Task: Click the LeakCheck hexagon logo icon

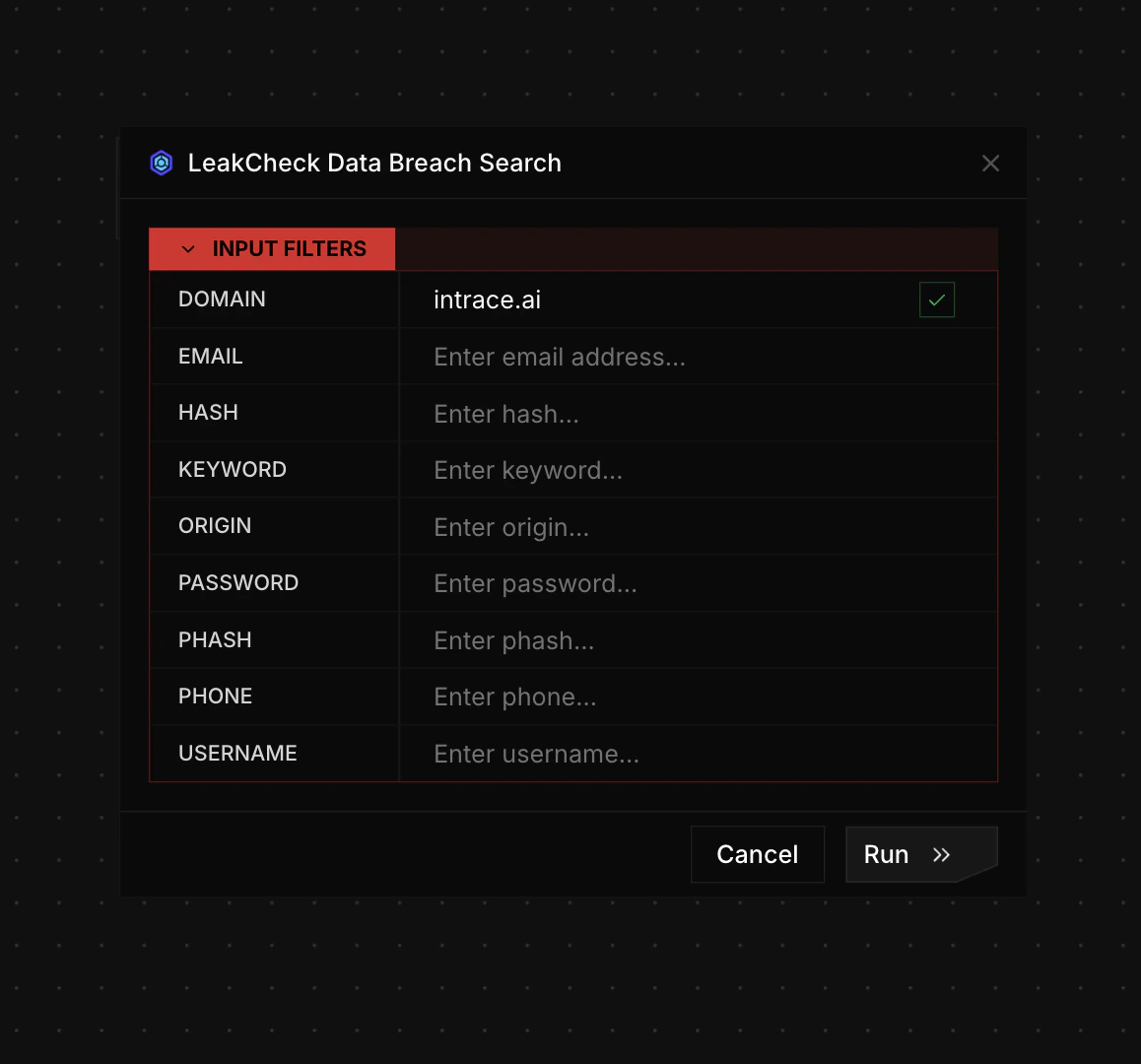Action: coord(162,163)
